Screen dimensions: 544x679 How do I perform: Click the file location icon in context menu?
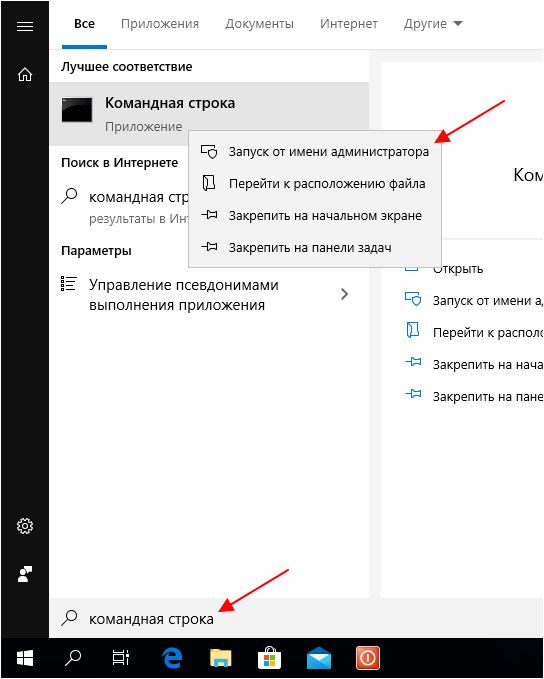209,183
